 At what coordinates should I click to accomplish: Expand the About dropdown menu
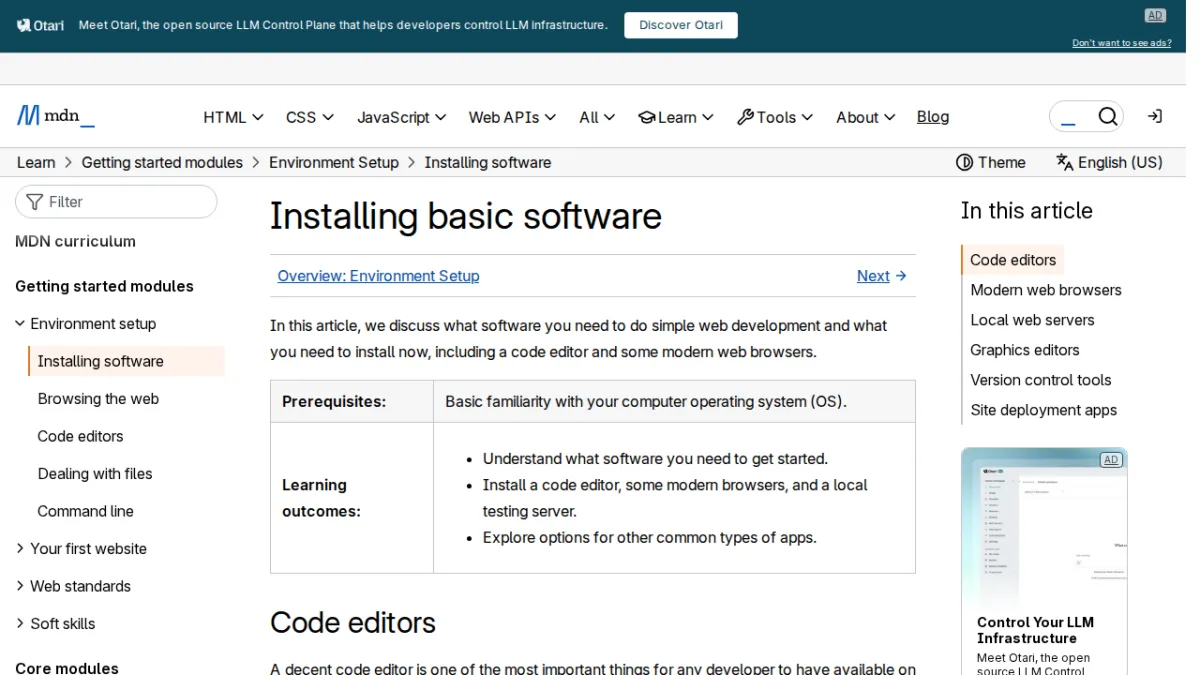(866, 117)
